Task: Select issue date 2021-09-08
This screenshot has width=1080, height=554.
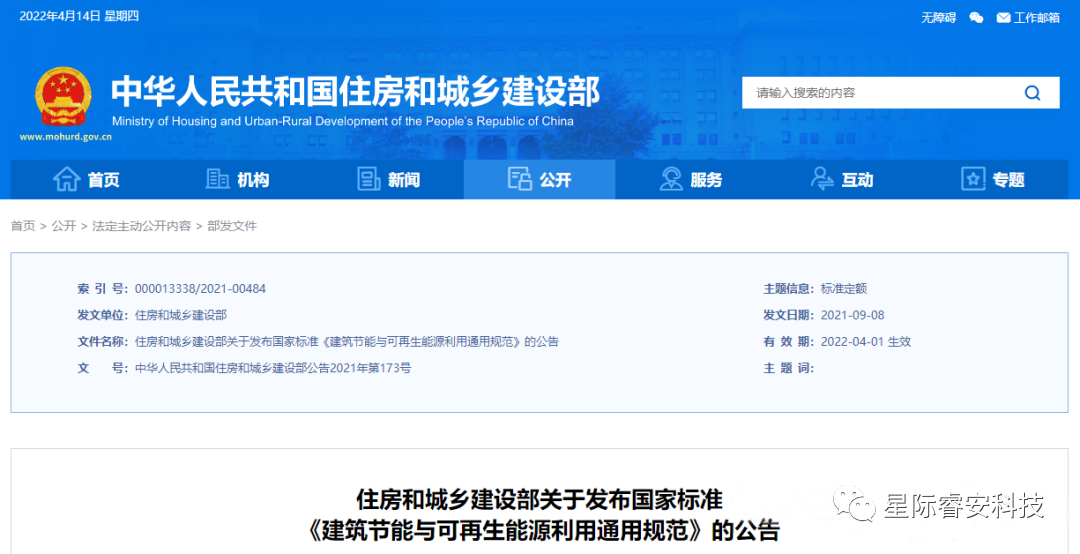Action: pos(853,315)
